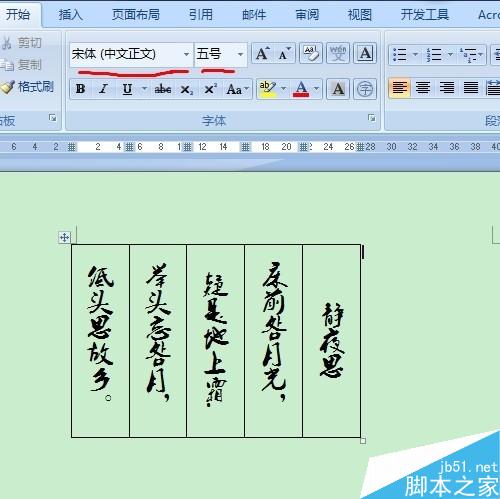Click the Format Painter brush icon

tap(7, 87)
